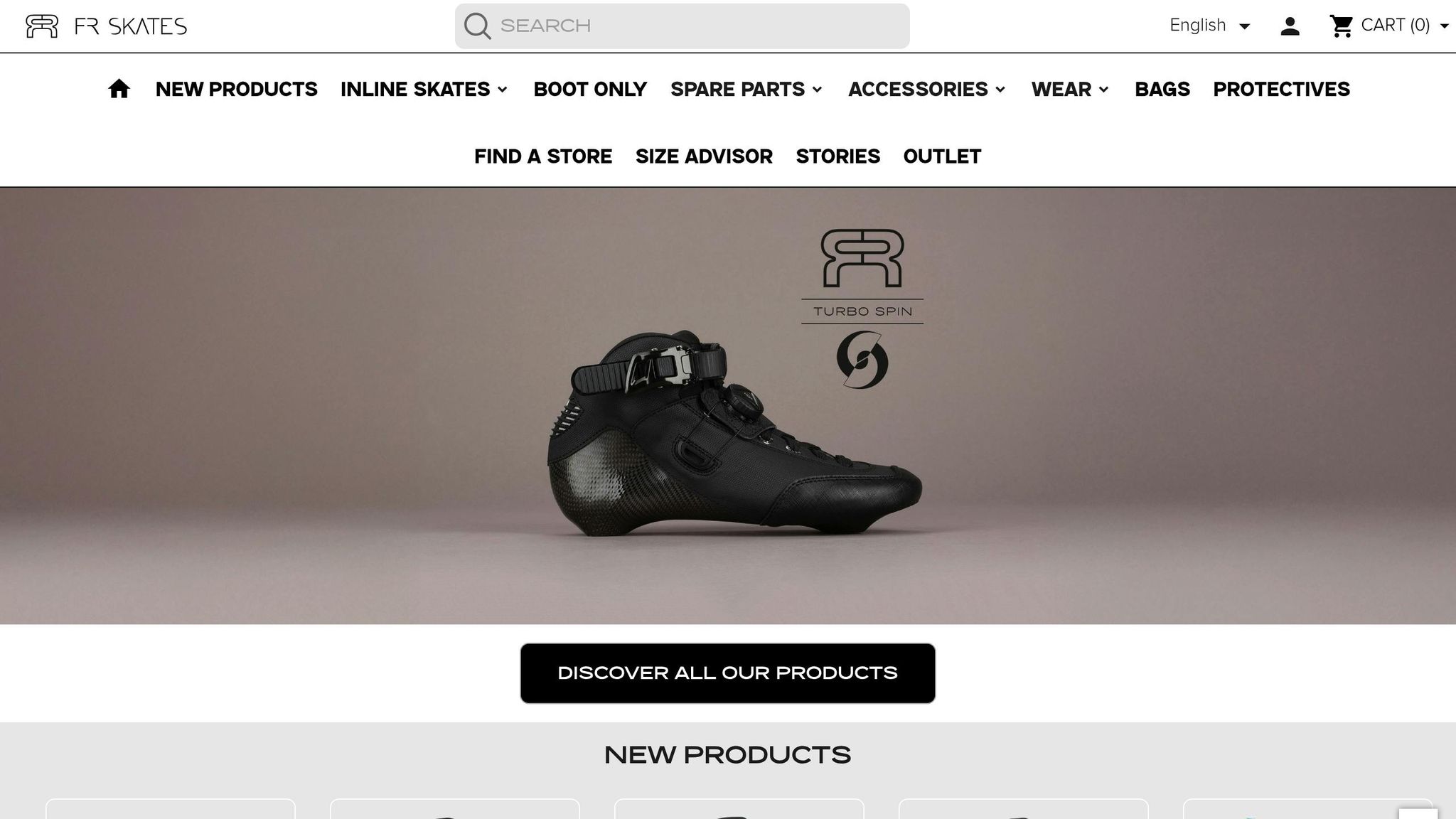Screen dimensions: 1456x819
Task: Expand the Inline Skates menu chevron
Action: (x=503, y=90)
